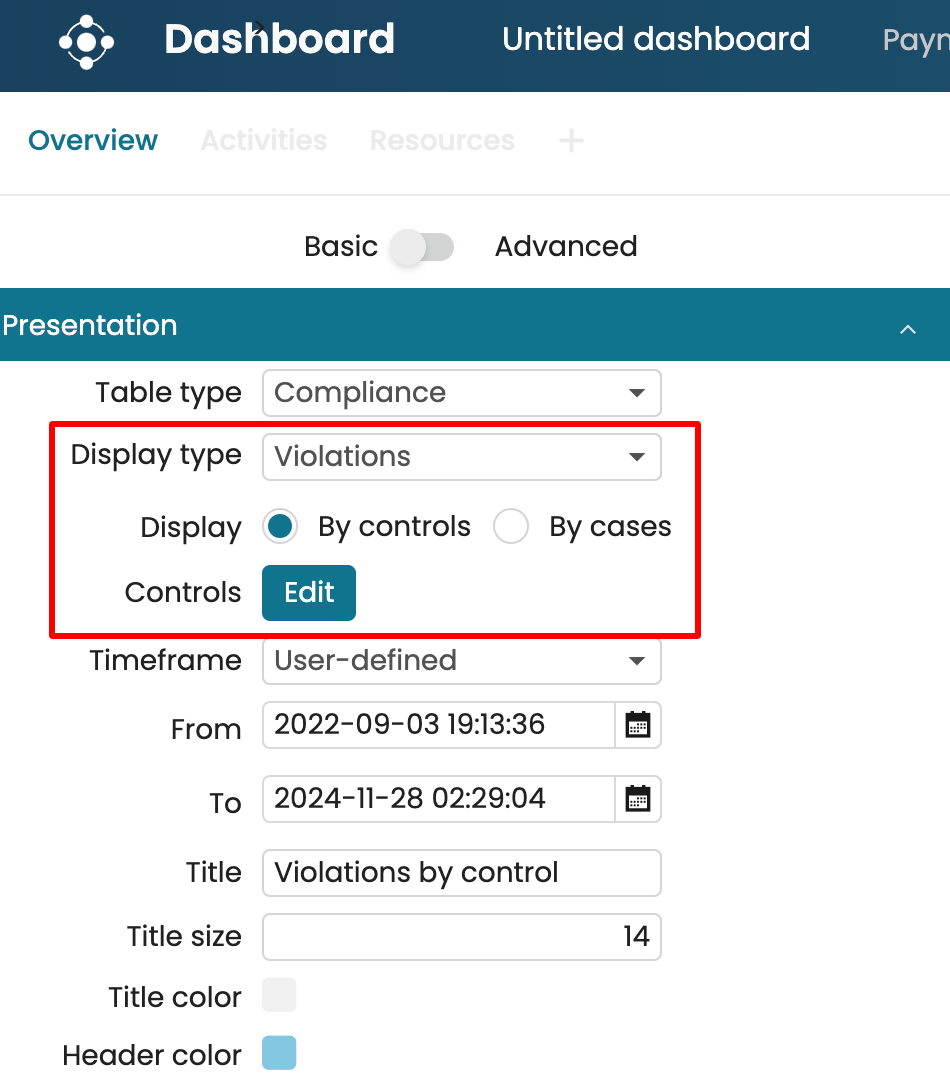Click the Edit controls button

[308, 593]
